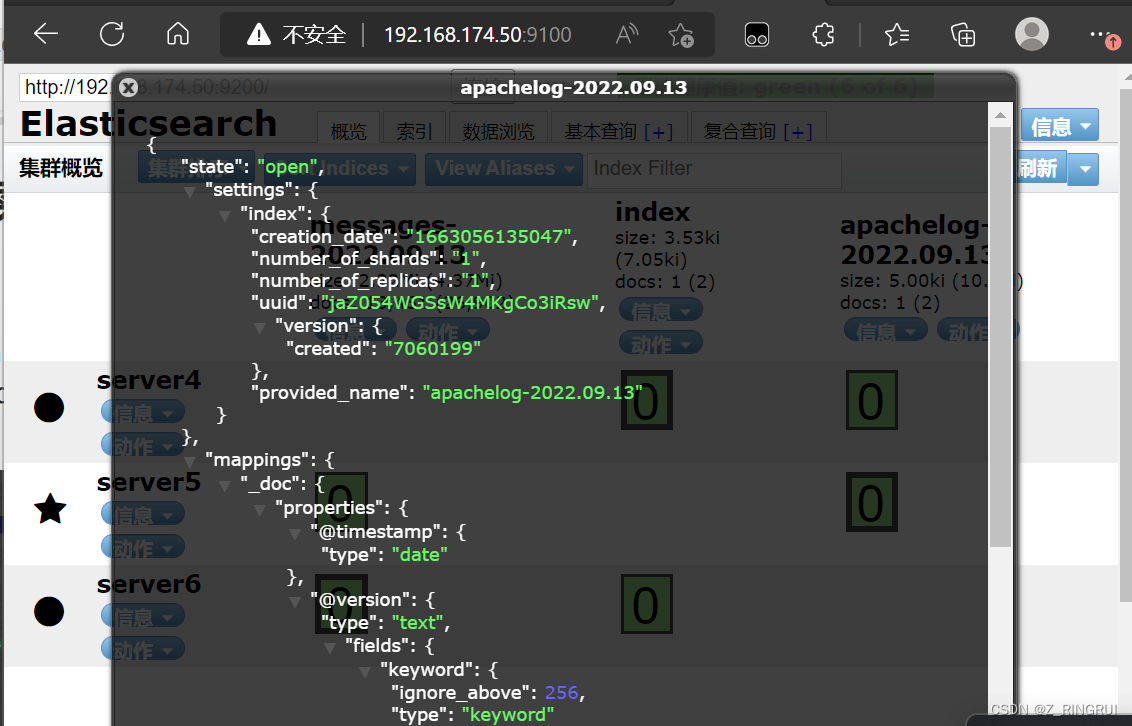The height and width of the screenshot is (726, 1132).
Task: Click the server4 node circle icon
Action: 49,408
